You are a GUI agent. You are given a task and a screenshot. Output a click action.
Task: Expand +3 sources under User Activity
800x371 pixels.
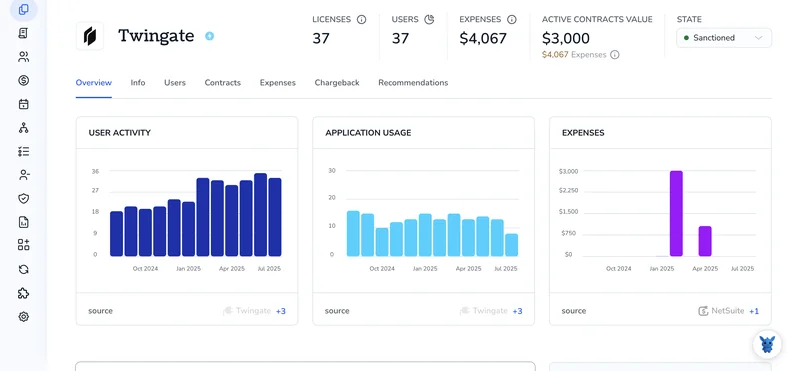(281, 311)
